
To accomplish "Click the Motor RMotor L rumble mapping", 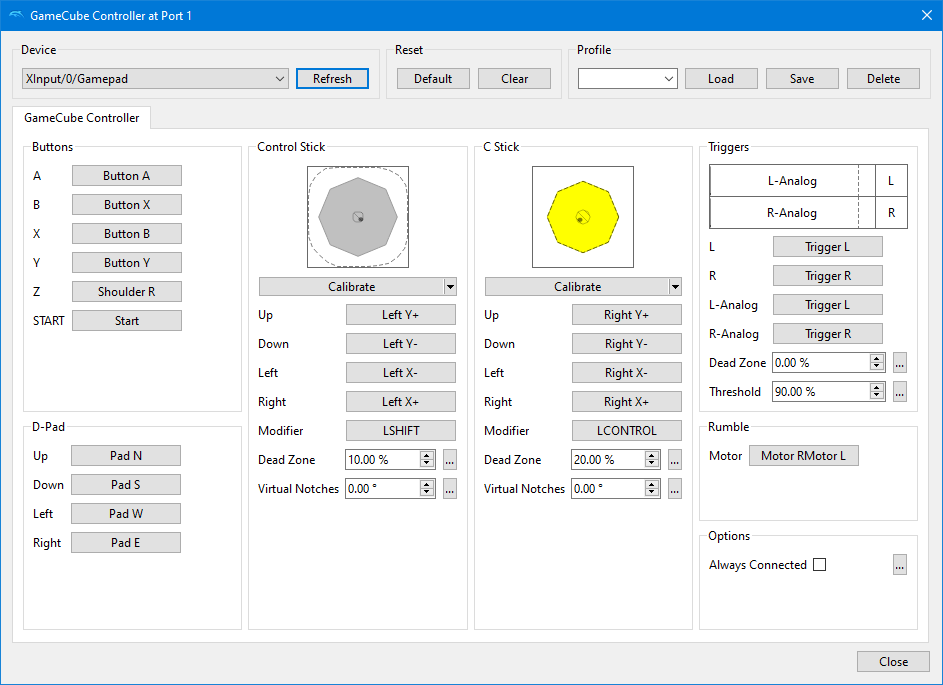I will (x=803, y=456).
